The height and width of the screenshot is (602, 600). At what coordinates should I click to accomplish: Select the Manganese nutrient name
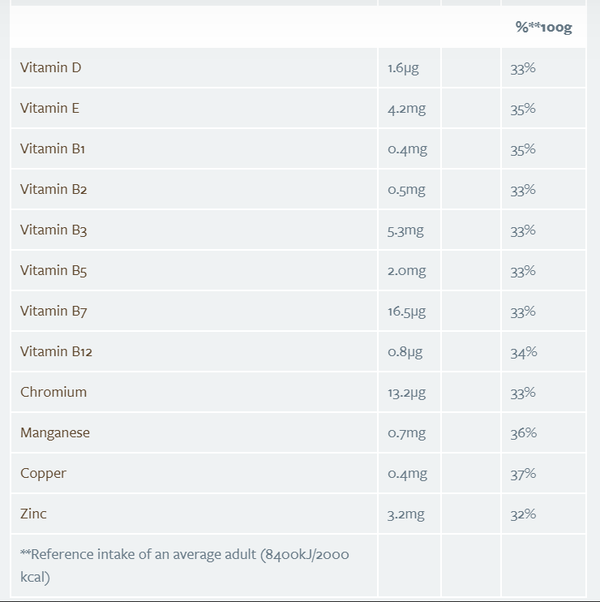pyautogui.click(x=55, y=433)
